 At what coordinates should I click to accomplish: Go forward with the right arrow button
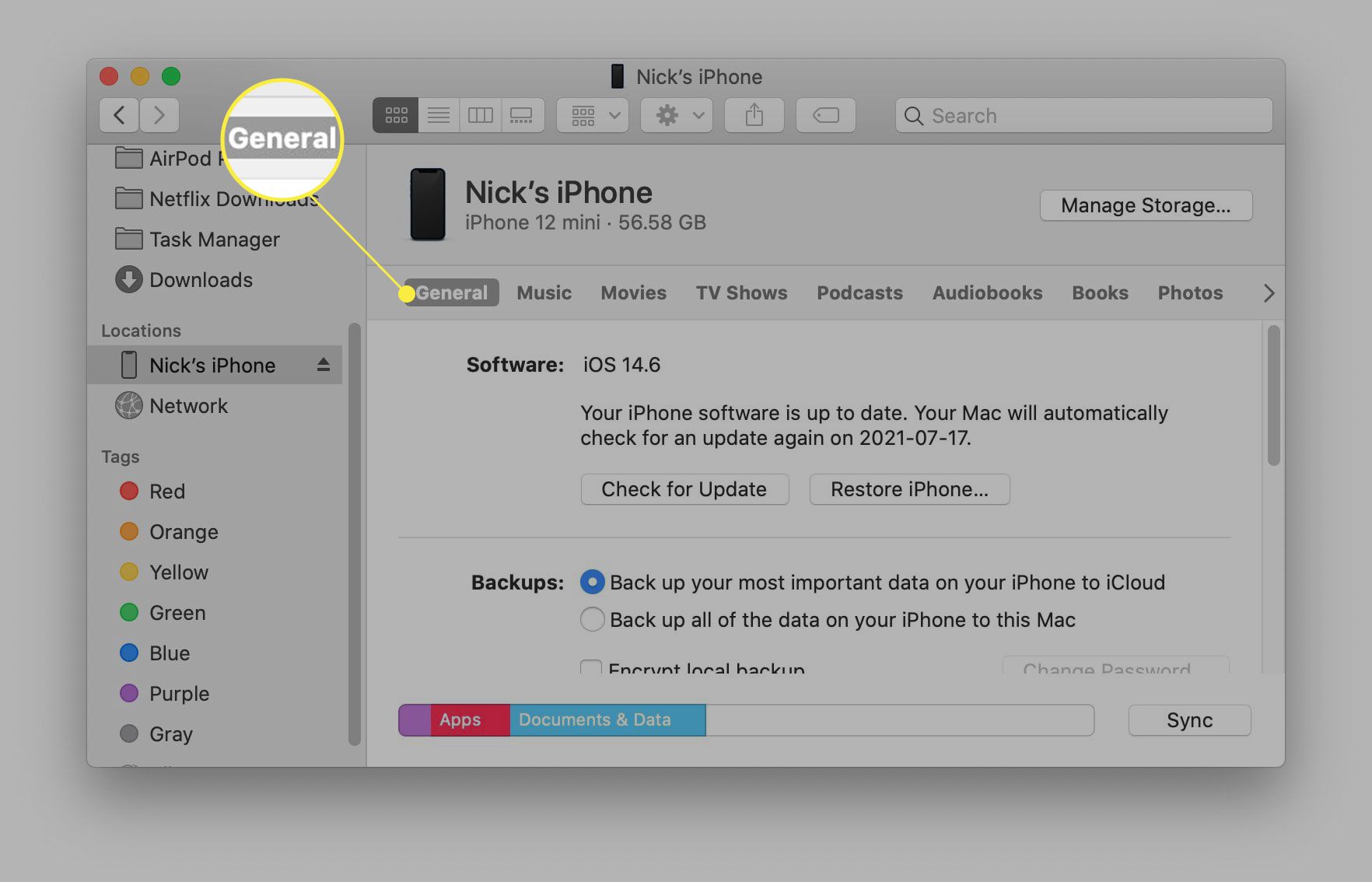pos(159,115)
